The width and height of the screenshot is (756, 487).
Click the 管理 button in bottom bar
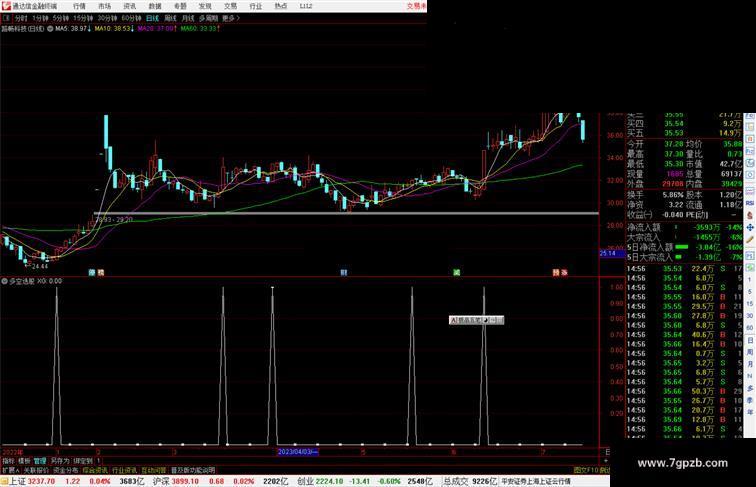click(x=40, y=461)
